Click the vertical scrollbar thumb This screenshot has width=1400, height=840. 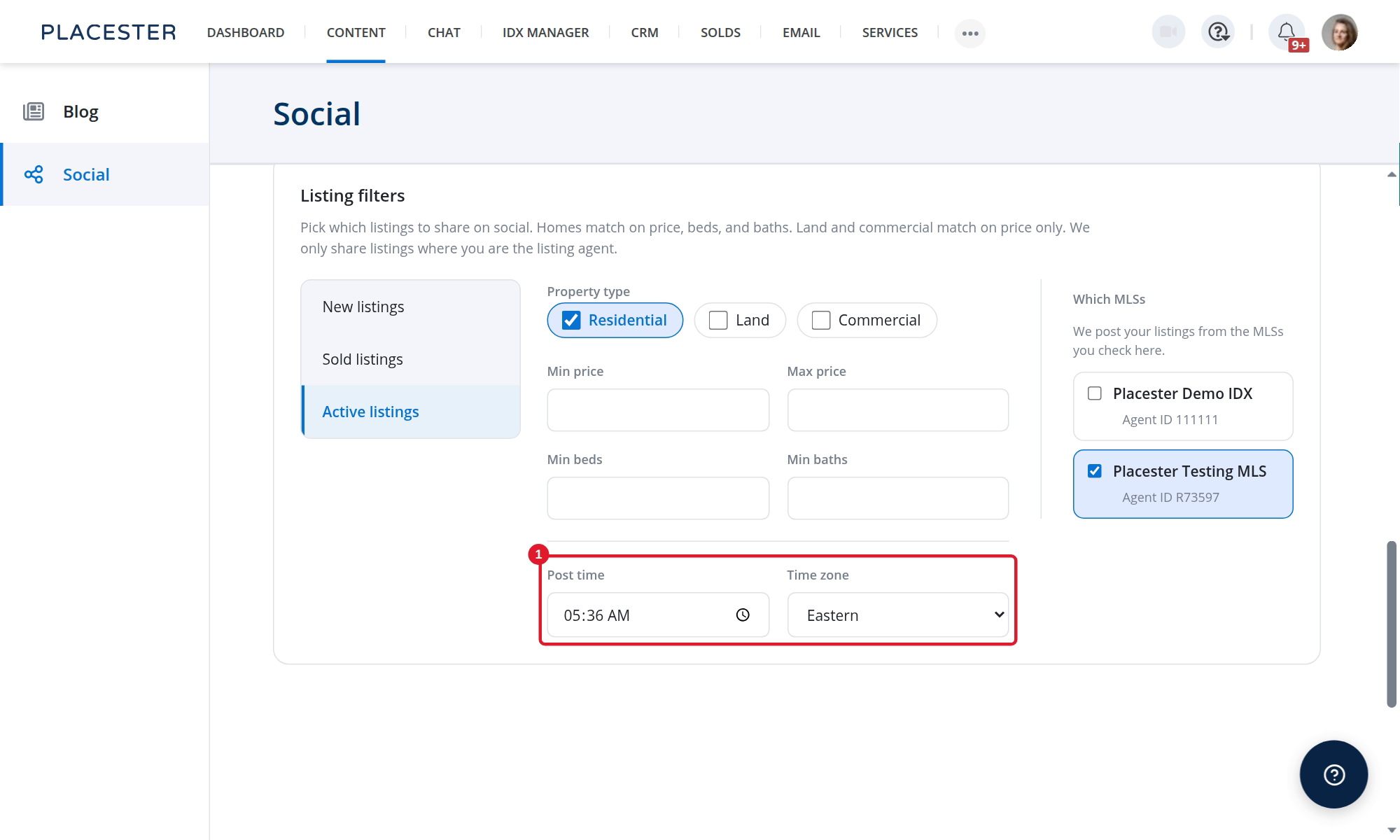tap(1392, 624)
